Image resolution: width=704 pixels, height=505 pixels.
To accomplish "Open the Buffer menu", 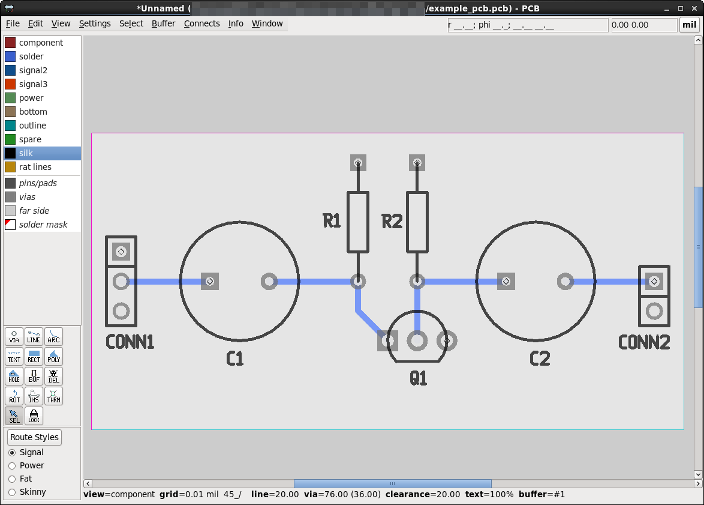I will tap(163, 24).
